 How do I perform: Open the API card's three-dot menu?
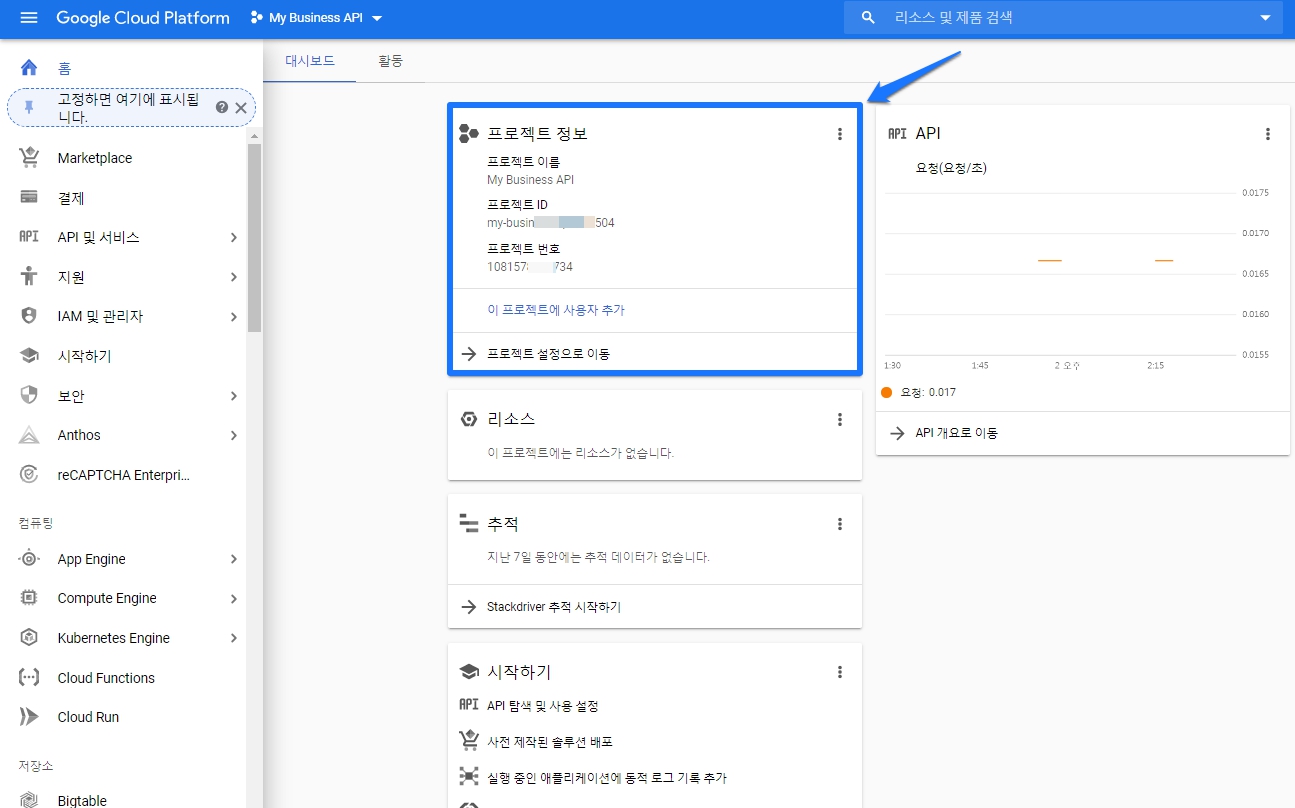(x=1268, y=134)
